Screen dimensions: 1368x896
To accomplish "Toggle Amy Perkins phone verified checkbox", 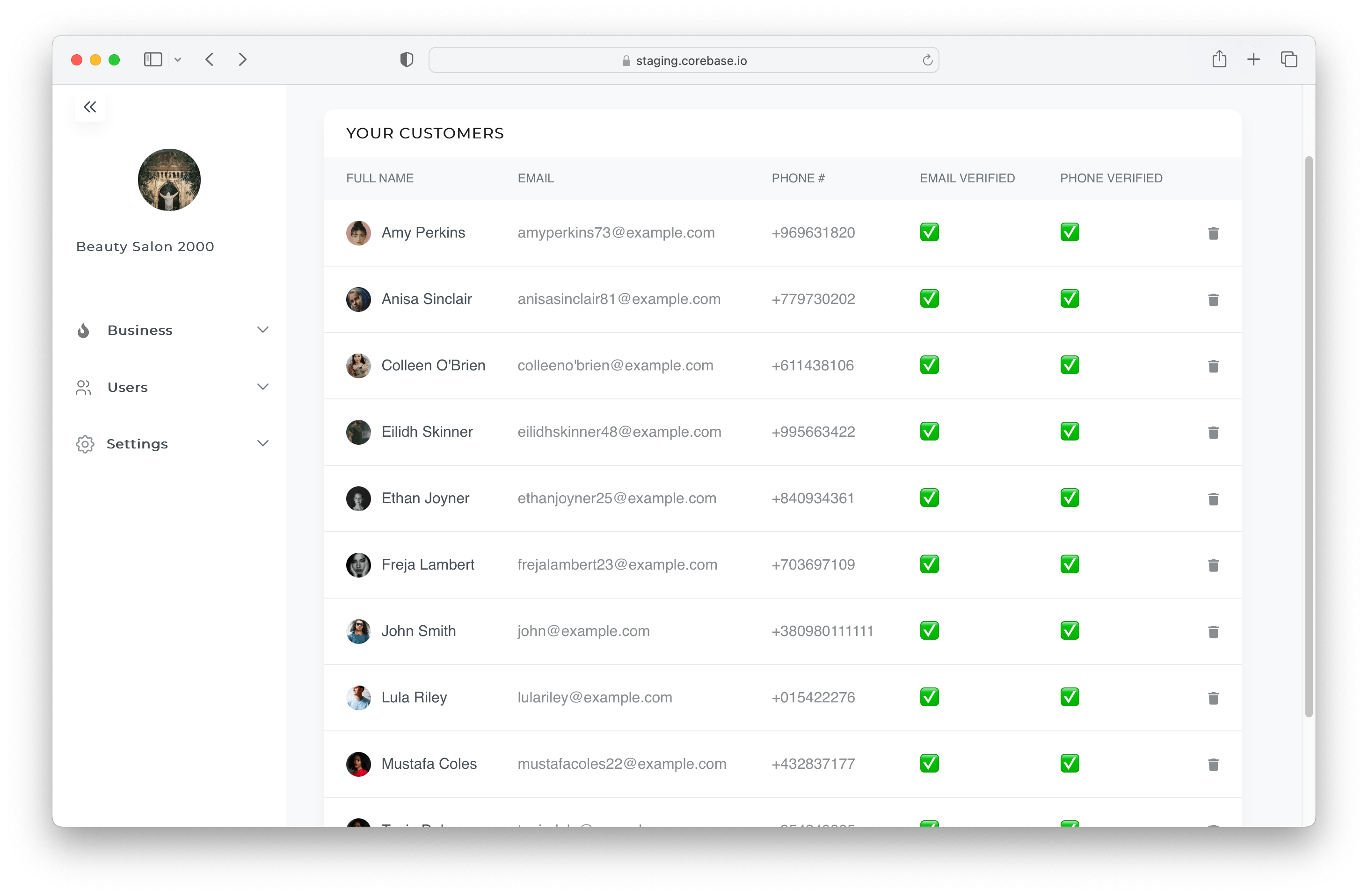I will click(x=1069, y=232).
